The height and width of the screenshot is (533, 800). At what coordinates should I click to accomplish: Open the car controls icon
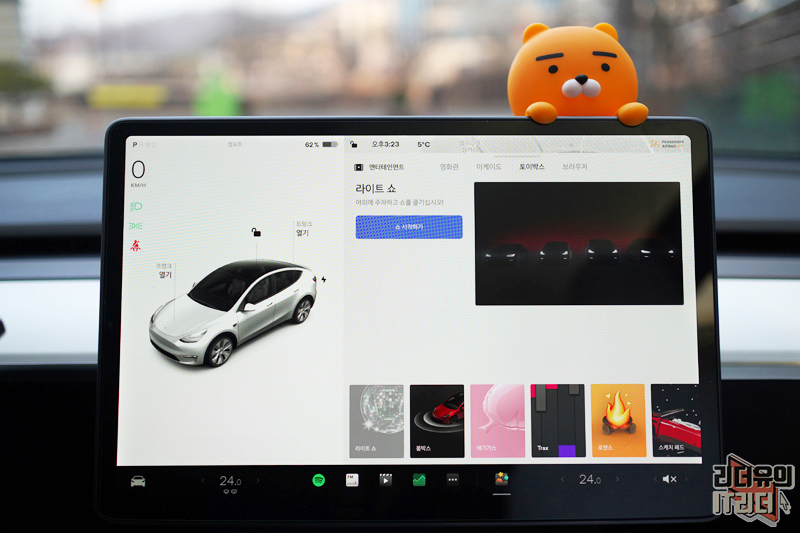(x=138, y=481)
